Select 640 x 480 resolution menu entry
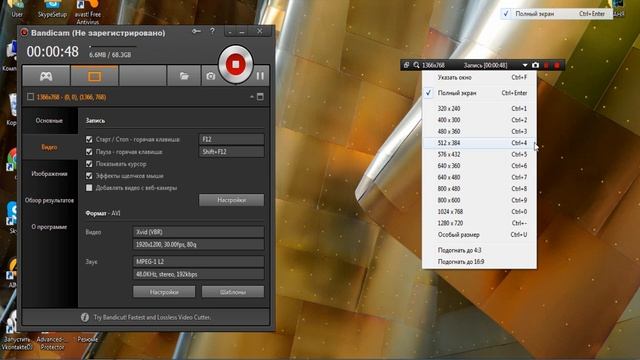 point(479,177)
